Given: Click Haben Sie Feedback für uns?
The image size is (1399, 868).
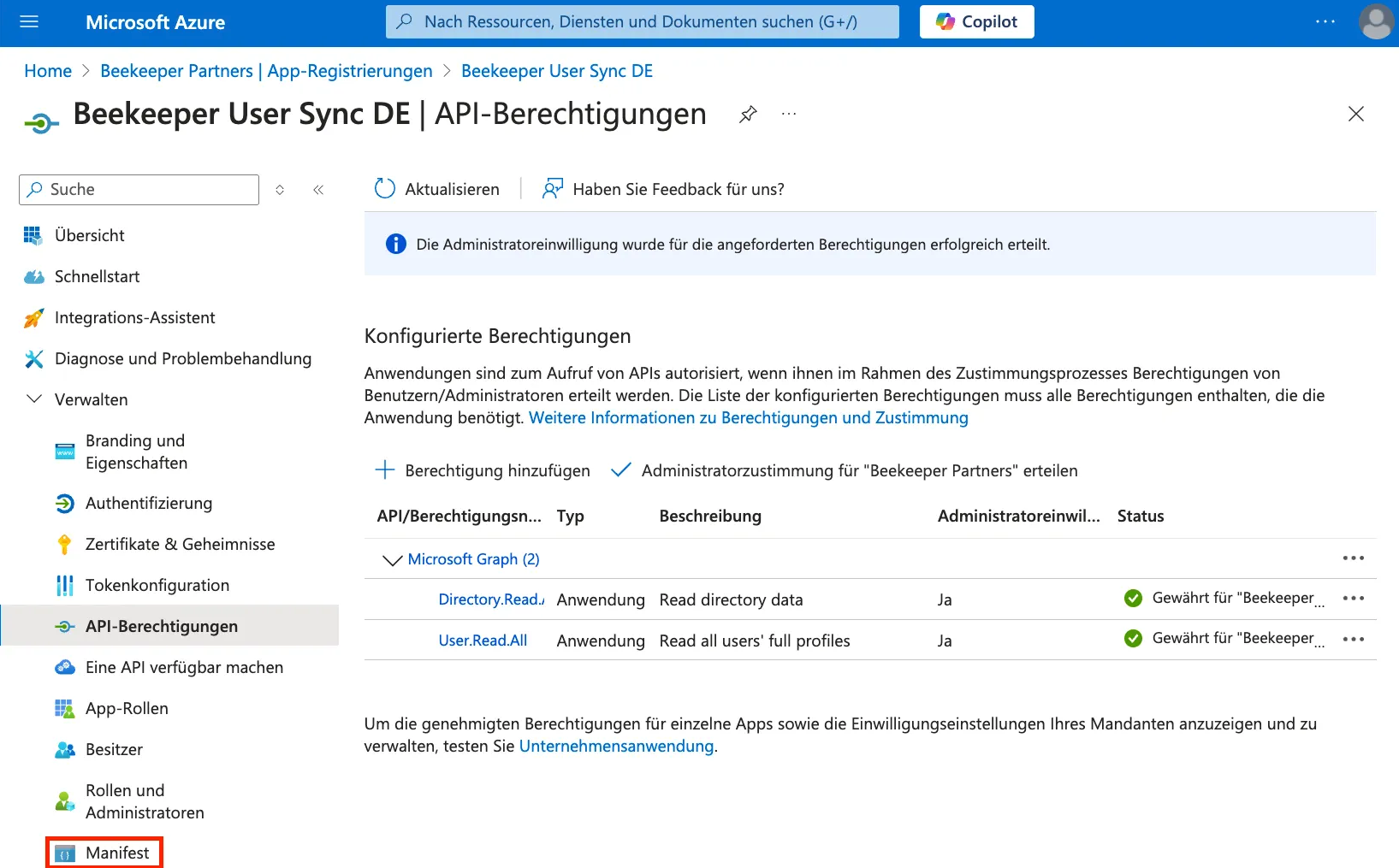Looking at the screenshot, I should pos(663,189).
